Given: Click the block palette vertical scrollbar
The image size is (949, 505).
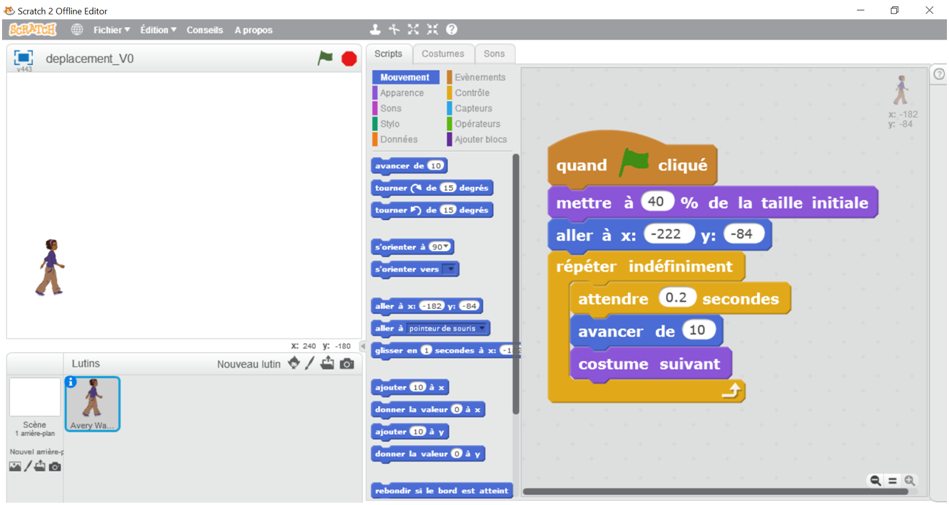Looking at the screenshot, I should [516, 280].
